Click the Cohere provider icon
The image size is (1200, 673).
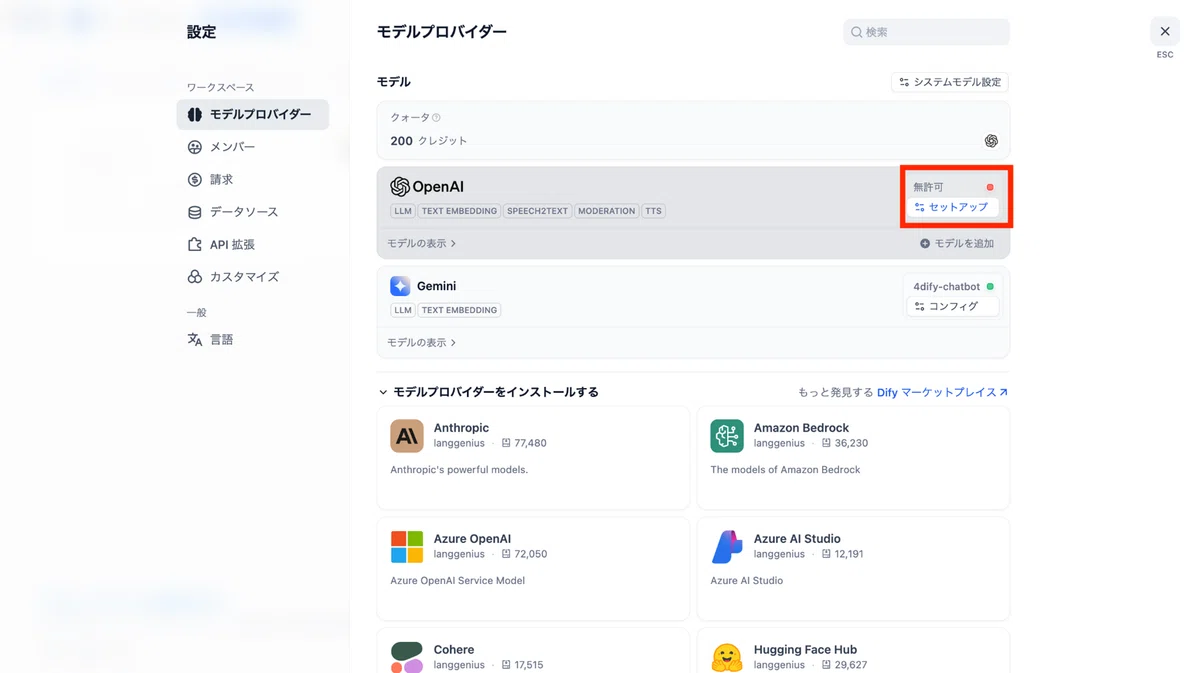(407, 657)
